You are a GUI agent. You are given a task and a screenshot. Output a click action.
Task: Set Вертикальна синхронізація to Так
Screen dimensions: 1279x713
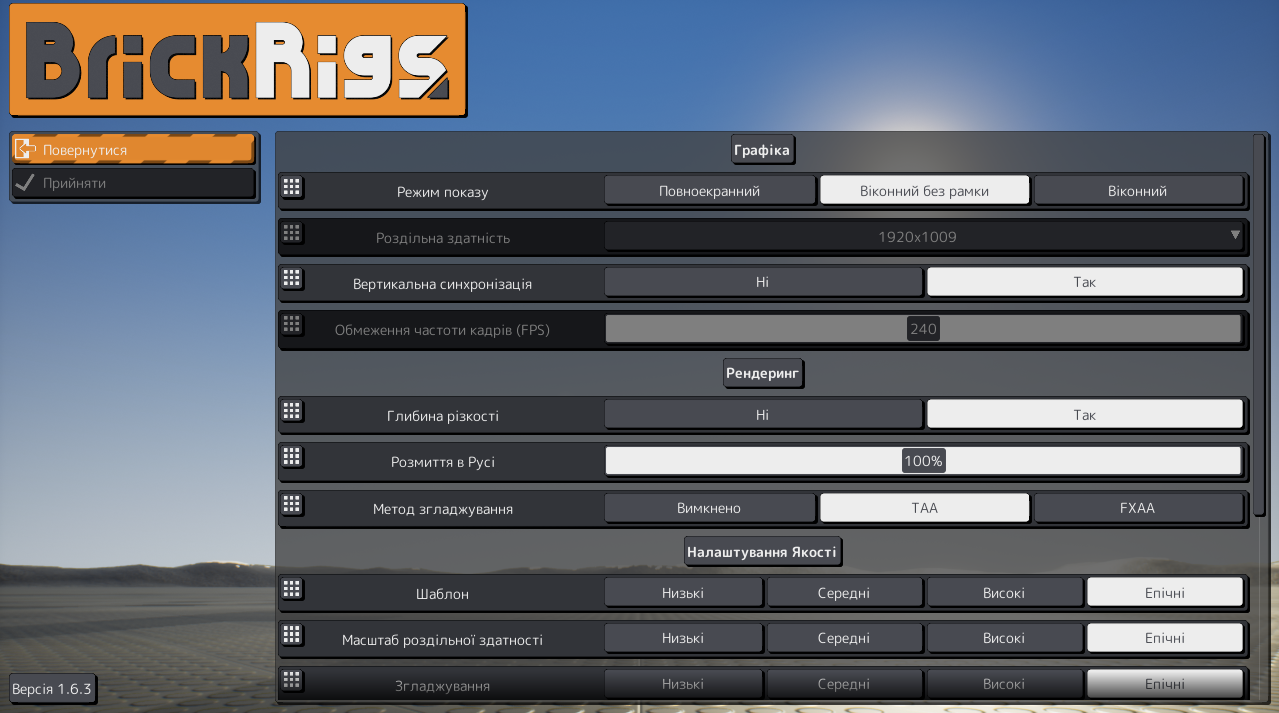point(1085,283)
